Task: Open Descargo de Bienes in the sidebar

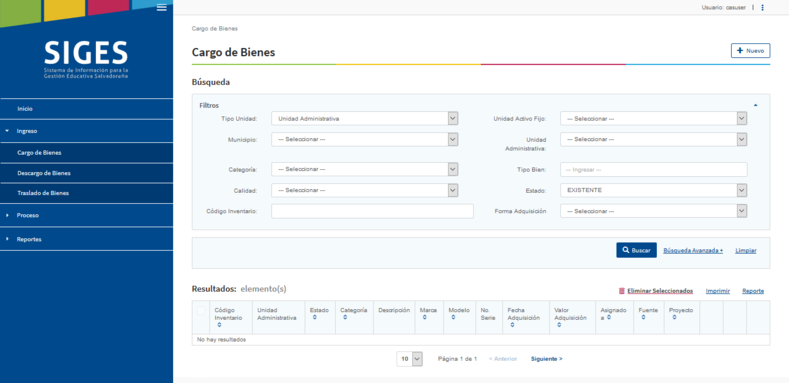Action: point(87,173)
